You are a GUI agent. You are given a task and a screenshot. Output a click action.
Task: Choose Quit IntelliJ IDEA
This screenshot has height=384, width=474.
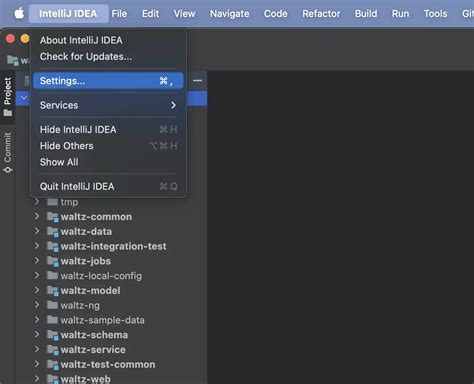108,187
